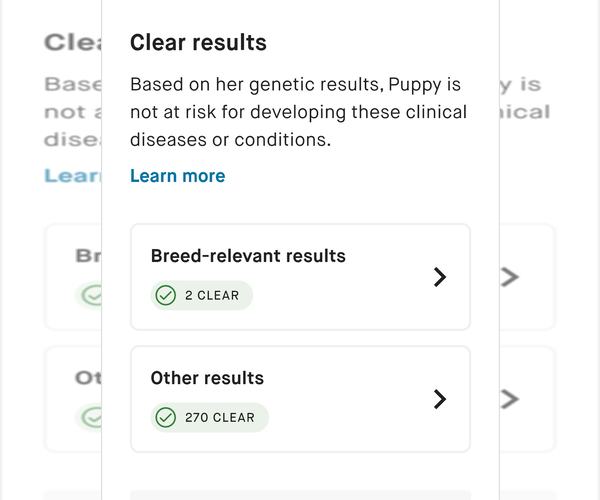Click the blurred checkmark icon left of Other results card
This screenshot has height=500, width=600.
click(x=93, y=417)
